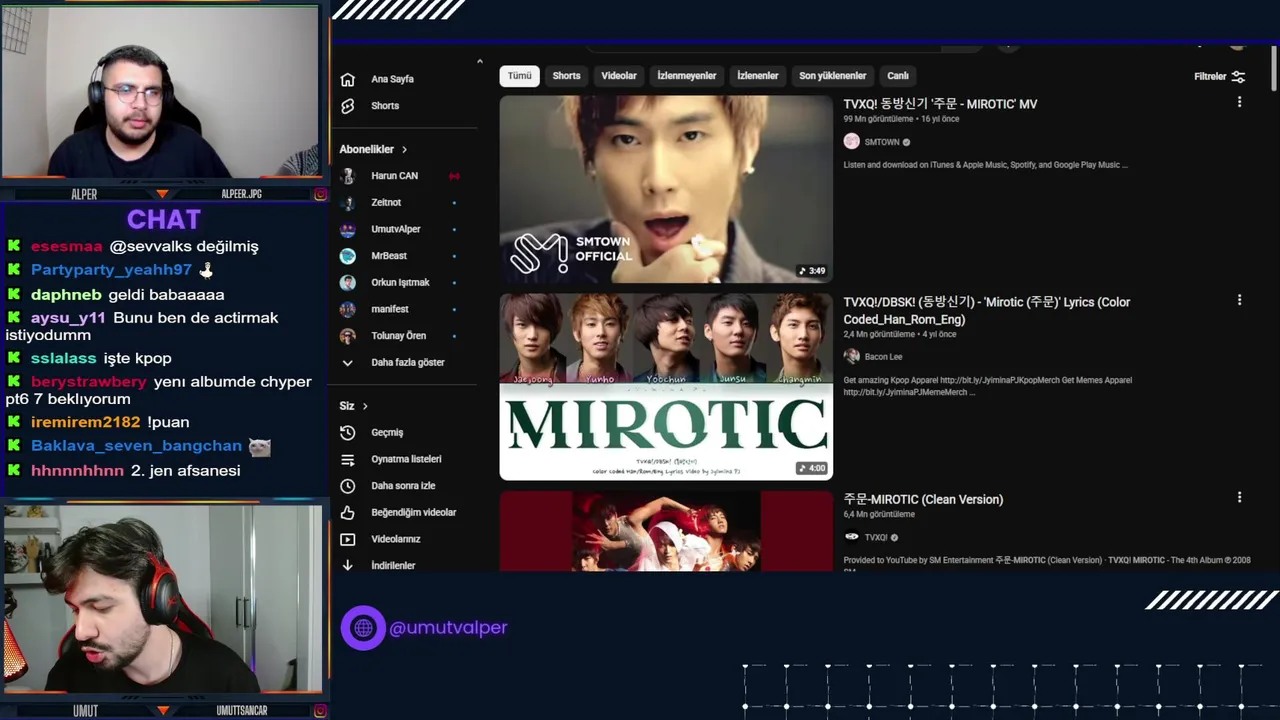Click Filtreler button text
The height and width of the screenshot is (720, 1280).
[x=1210, y=76]
